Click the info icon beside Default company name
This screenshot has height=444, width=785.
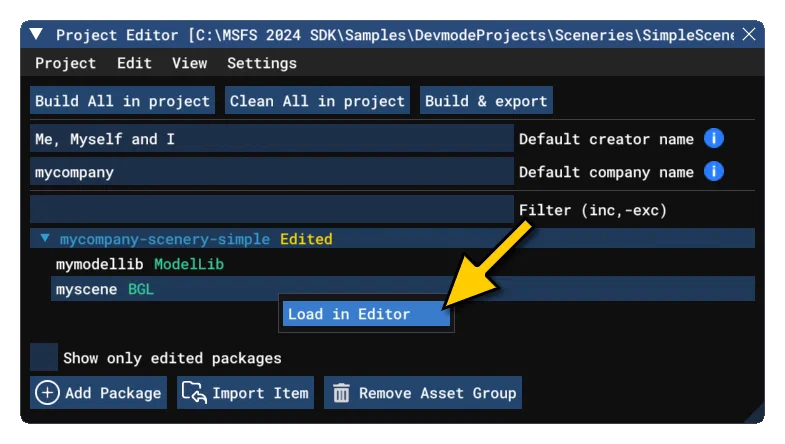[x=713, y=172]
